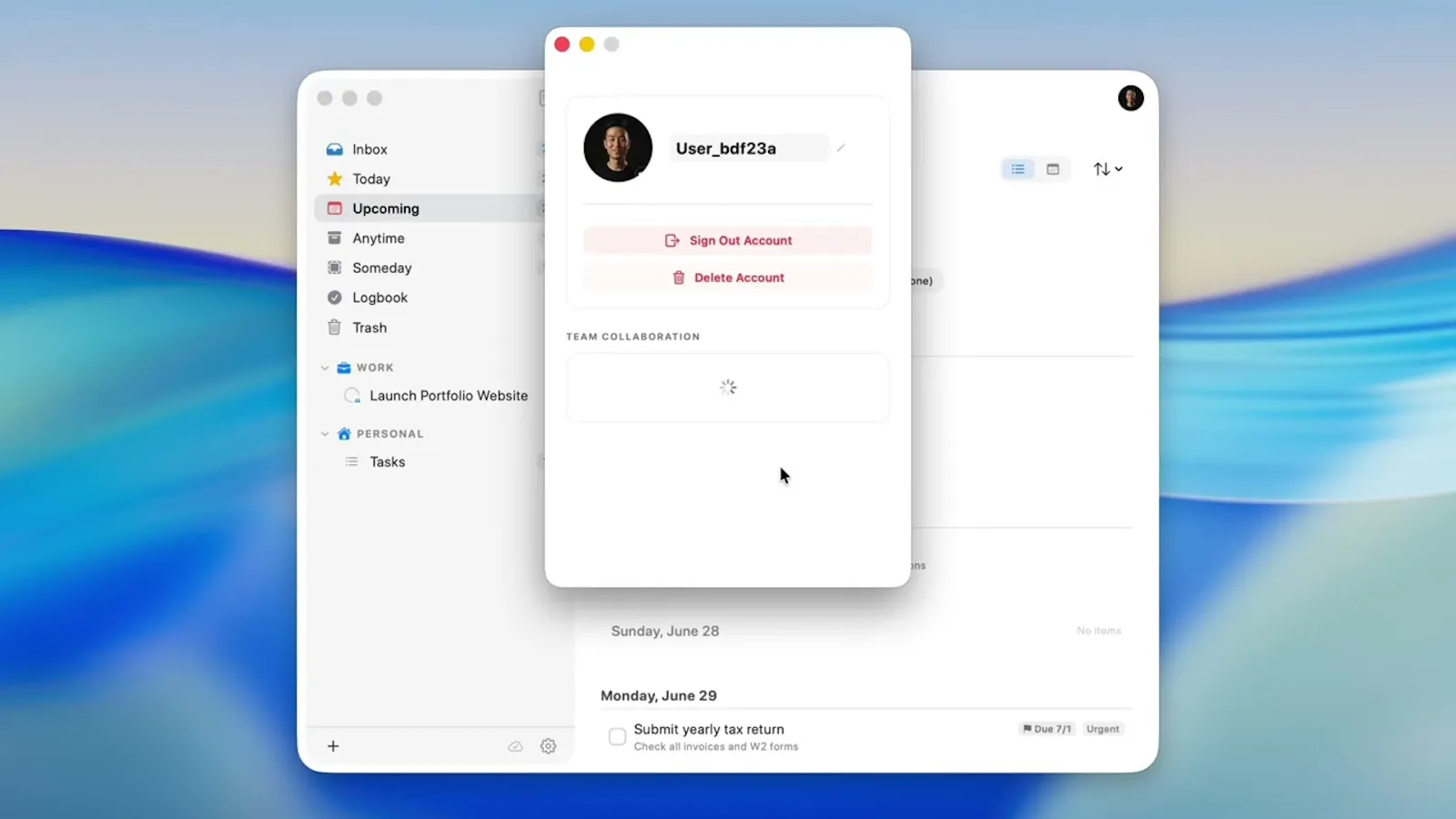Click the Anytime stack icon
Image resolution: width=1456 pixels, height=819 pixels.
334,238
